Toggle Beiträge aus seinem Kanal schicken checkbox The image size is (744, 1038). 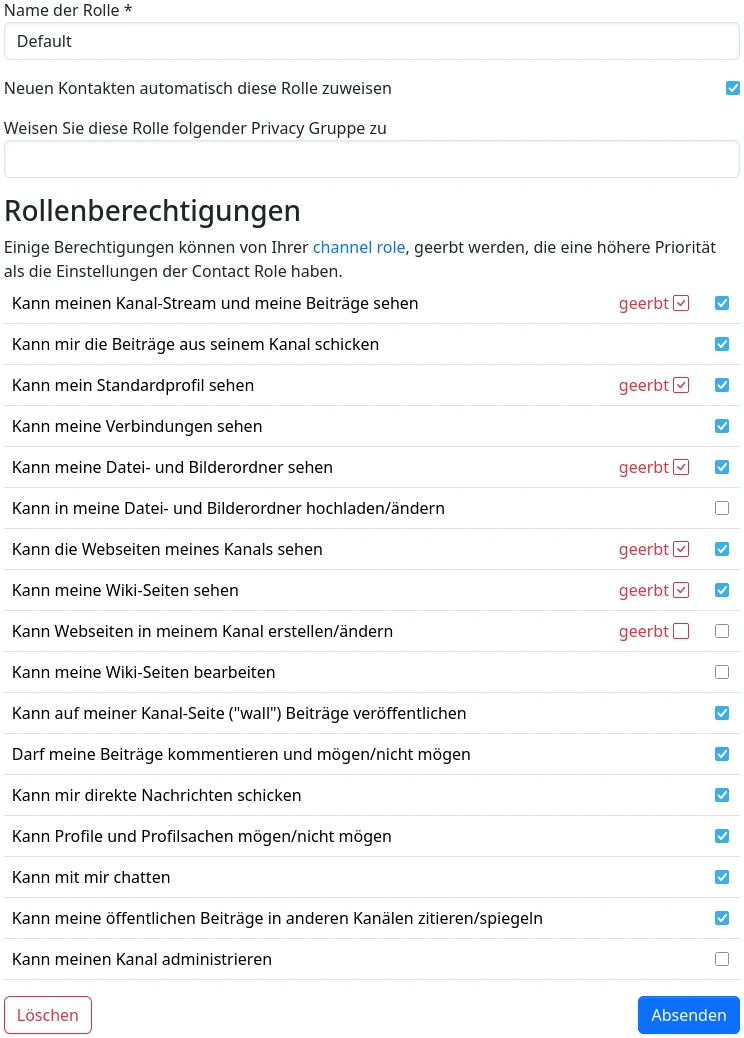coord(722,344)
